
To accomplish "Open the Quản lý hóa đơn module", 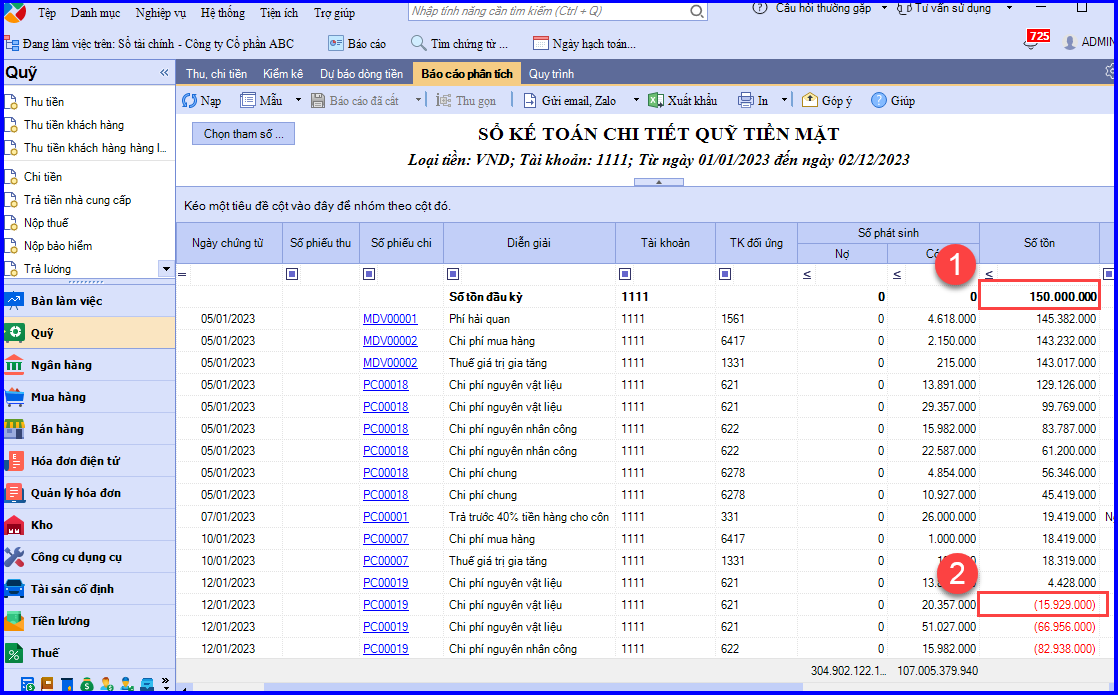I will 89,493.
